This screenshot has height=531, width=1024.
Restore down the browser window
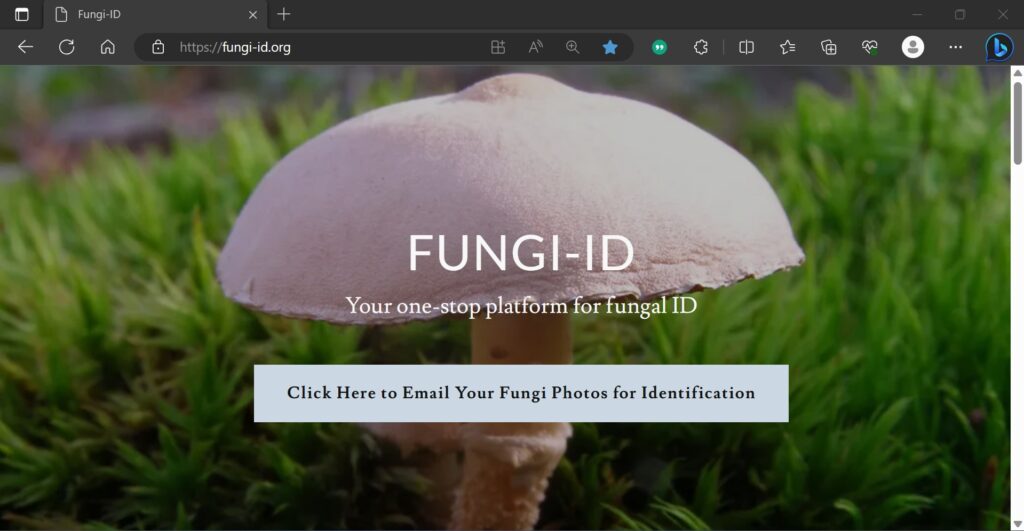960,14
